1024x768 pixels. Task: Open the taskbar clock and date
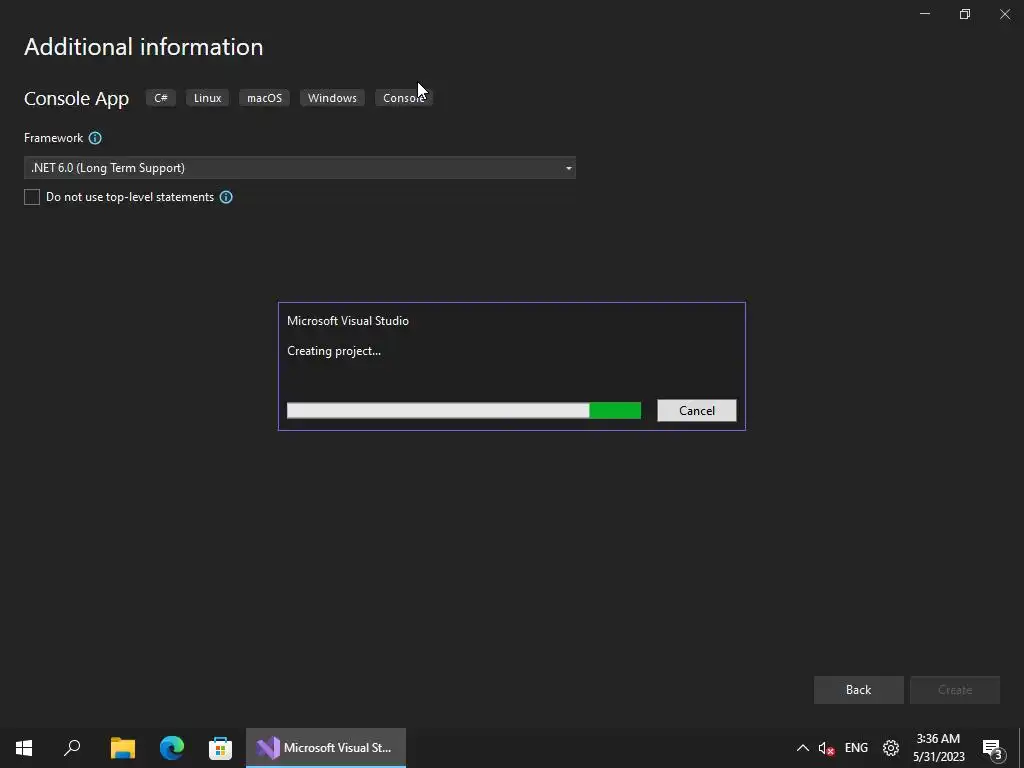pos(938,748)
